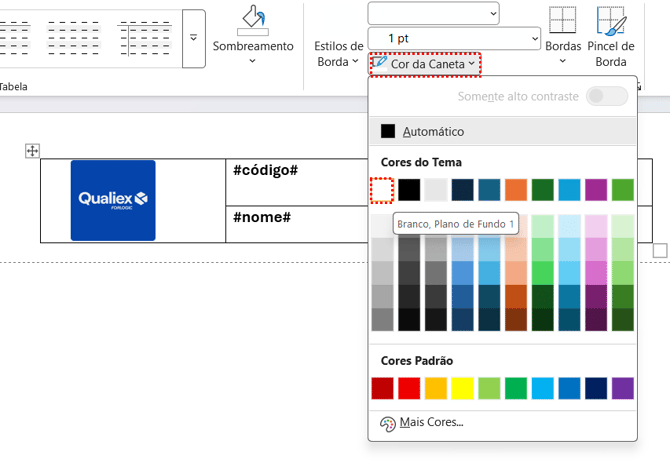Select the orange theme color swatch
This screenshot has height=470, width=670.
click(x=516, y=189)
